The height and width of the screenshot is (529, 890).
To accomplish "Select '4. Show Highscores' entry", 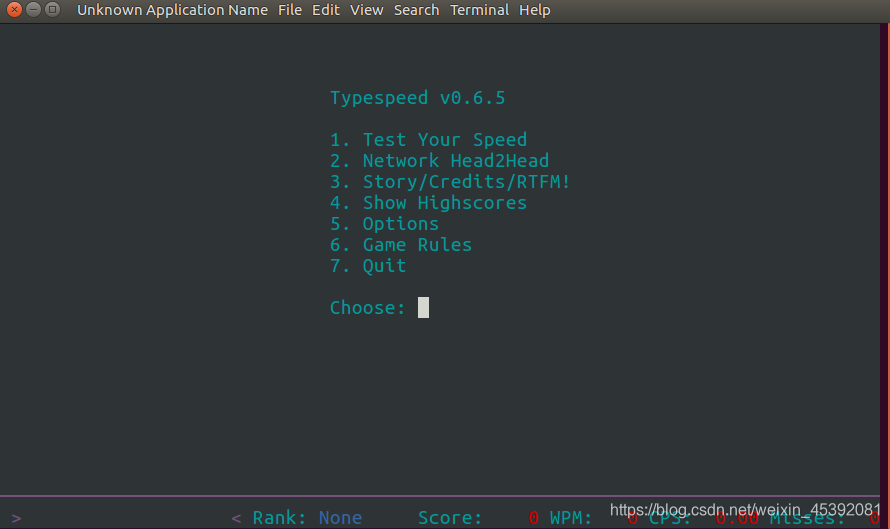I will click(x=429, y=203).
